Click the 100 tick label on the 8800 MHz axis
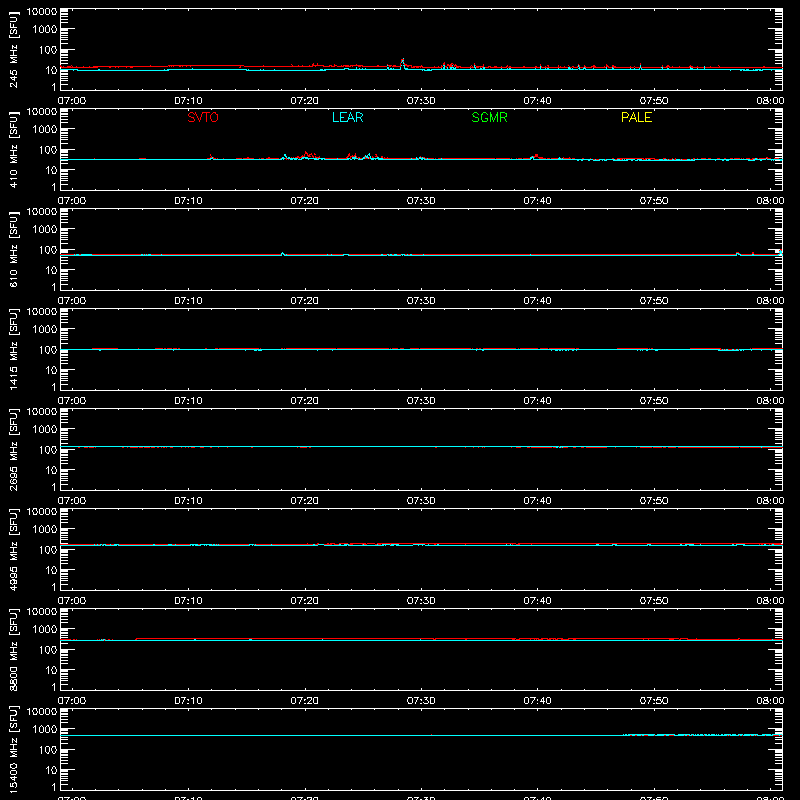 [x=48, y=650]
